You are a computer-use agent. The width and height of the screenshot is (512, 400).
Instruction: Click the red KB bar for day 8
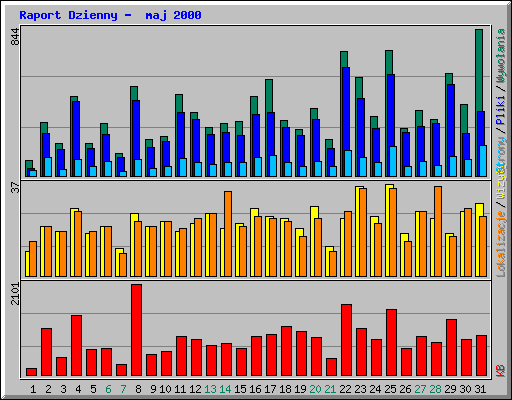tap(136, 330)
